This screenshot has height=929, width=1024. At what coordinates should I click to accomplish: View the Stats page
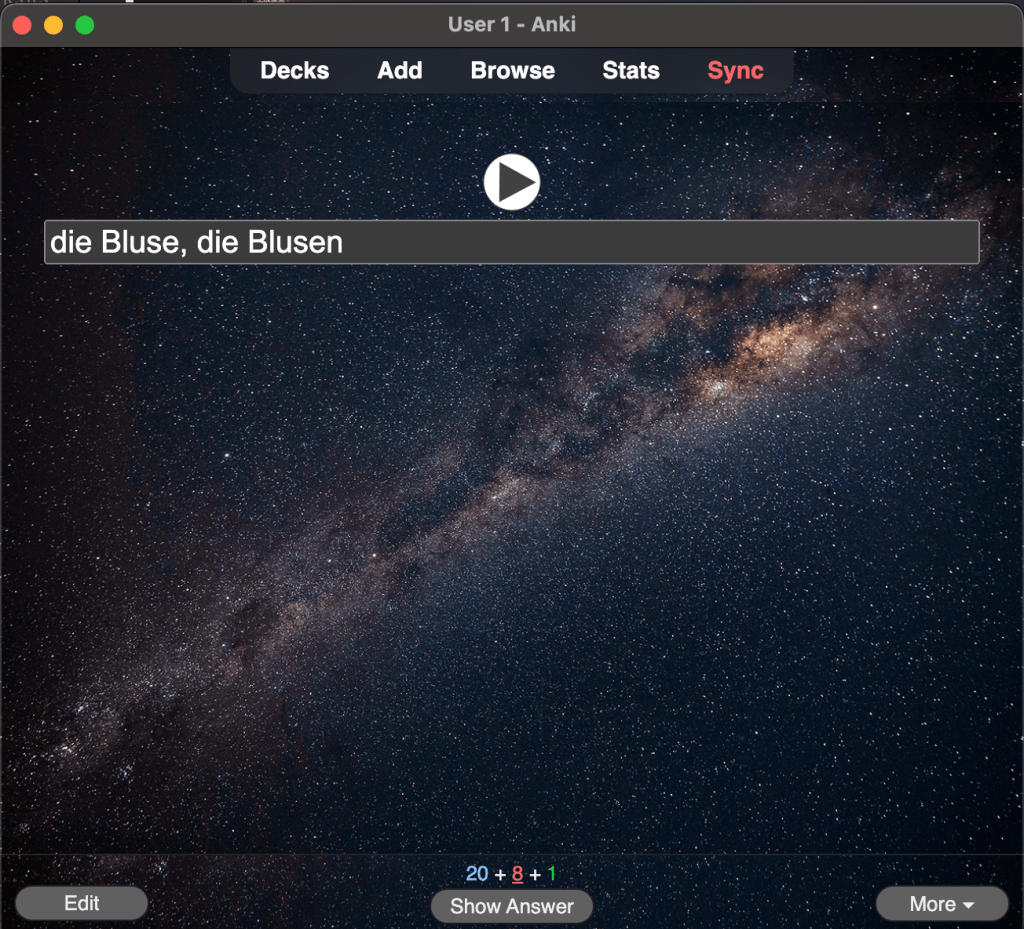coord(630,71)
